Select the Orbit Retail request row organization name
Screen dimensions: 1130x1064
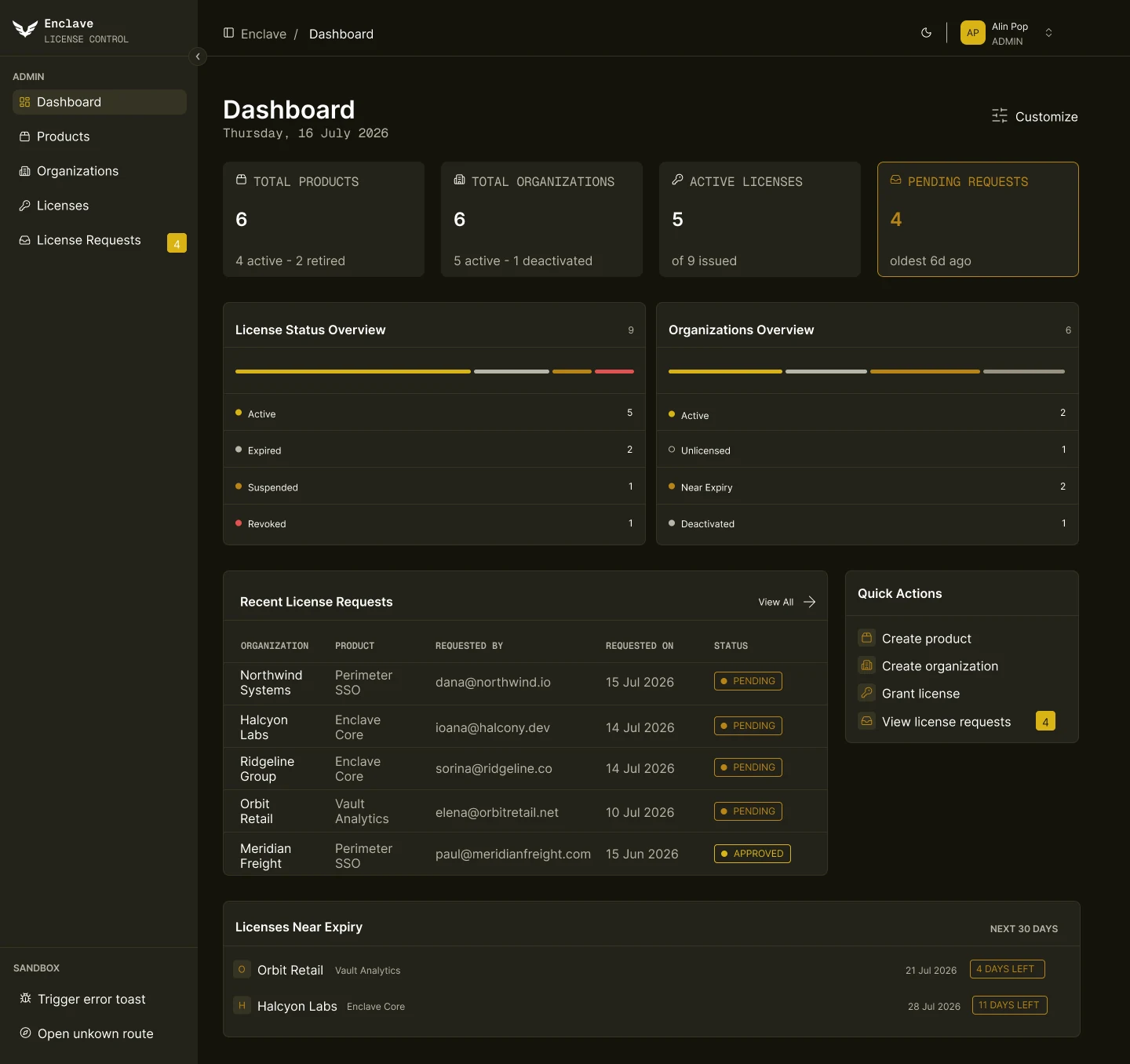pyautogui.click(x=256, y=811)
